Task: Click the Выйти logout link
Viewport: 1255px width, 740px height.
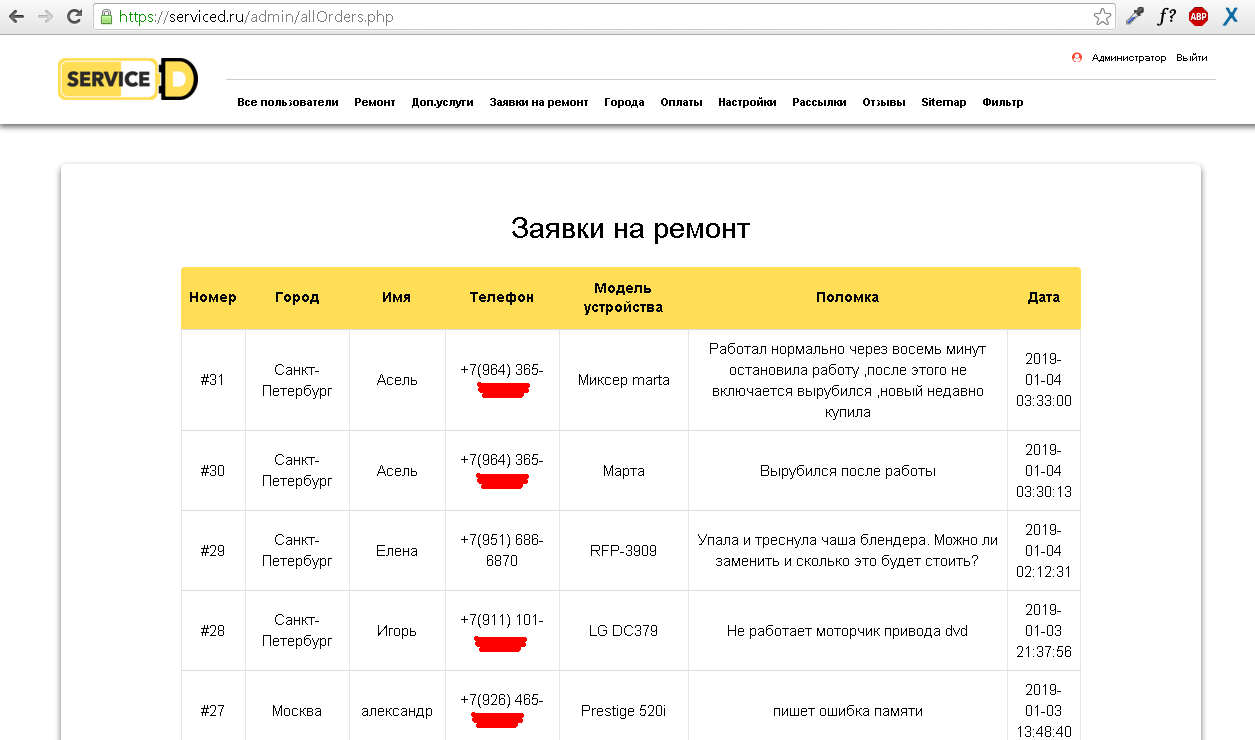Action: [x=1191, y=58]
